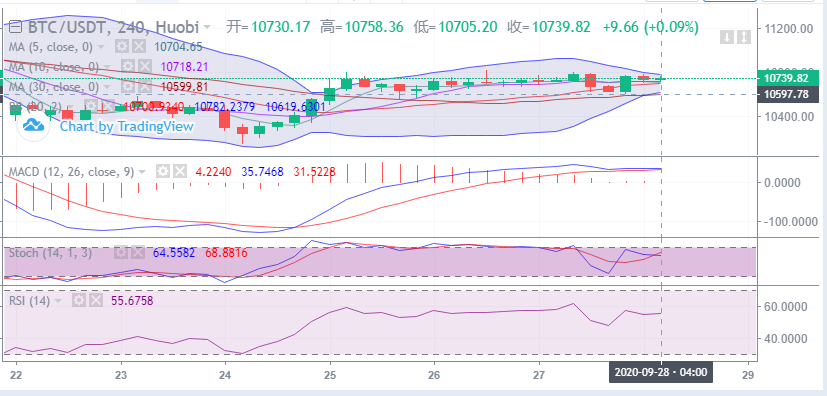Click the down-arrow pane button at top right
This screenshot has height=396, width=827.
point(727,37)
